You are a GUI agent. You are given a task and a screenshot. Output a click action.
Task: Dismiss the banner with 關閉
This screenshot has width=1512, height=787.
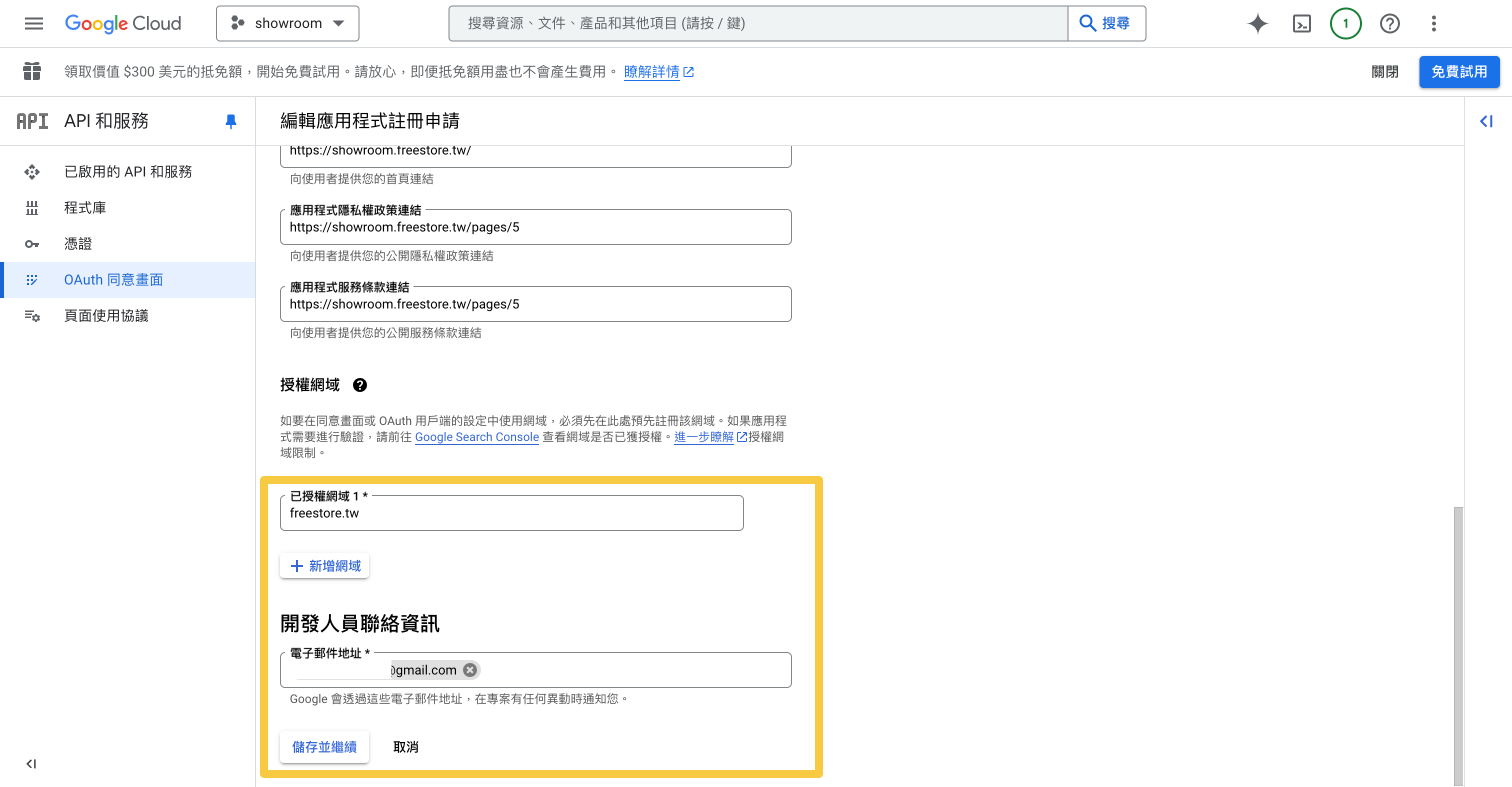coord(1384,71)
